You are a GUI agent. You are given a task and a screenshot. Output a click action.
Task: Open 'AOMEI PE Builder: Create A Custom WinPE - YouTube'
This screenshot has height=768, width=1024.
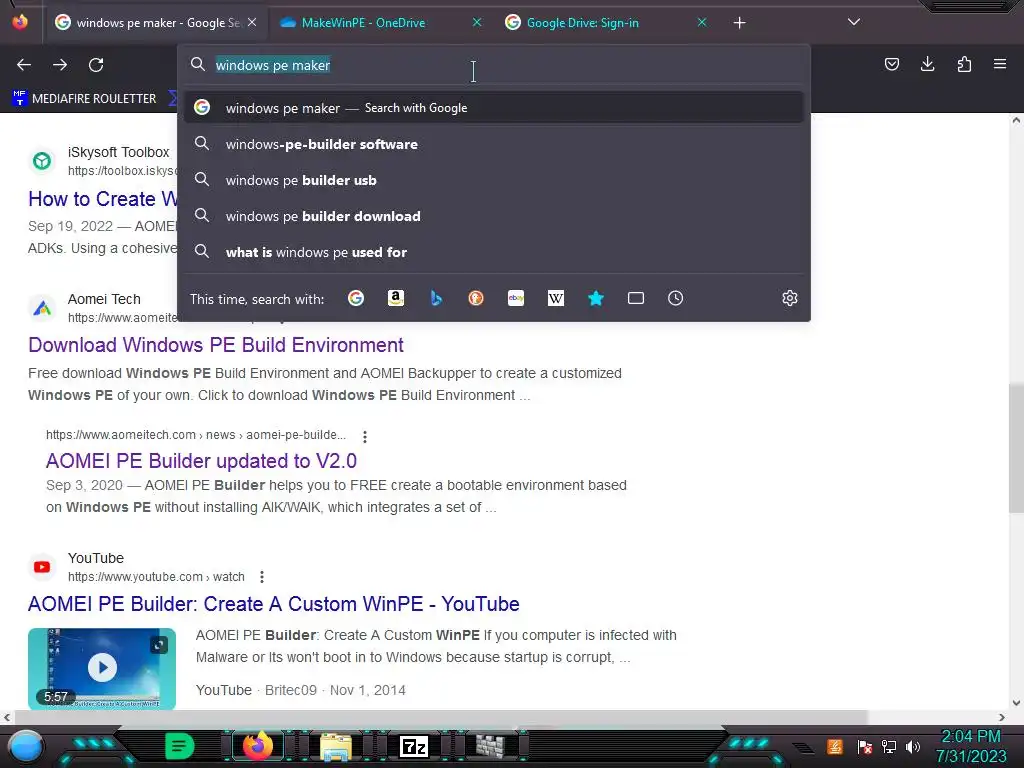tap(274, 604)
